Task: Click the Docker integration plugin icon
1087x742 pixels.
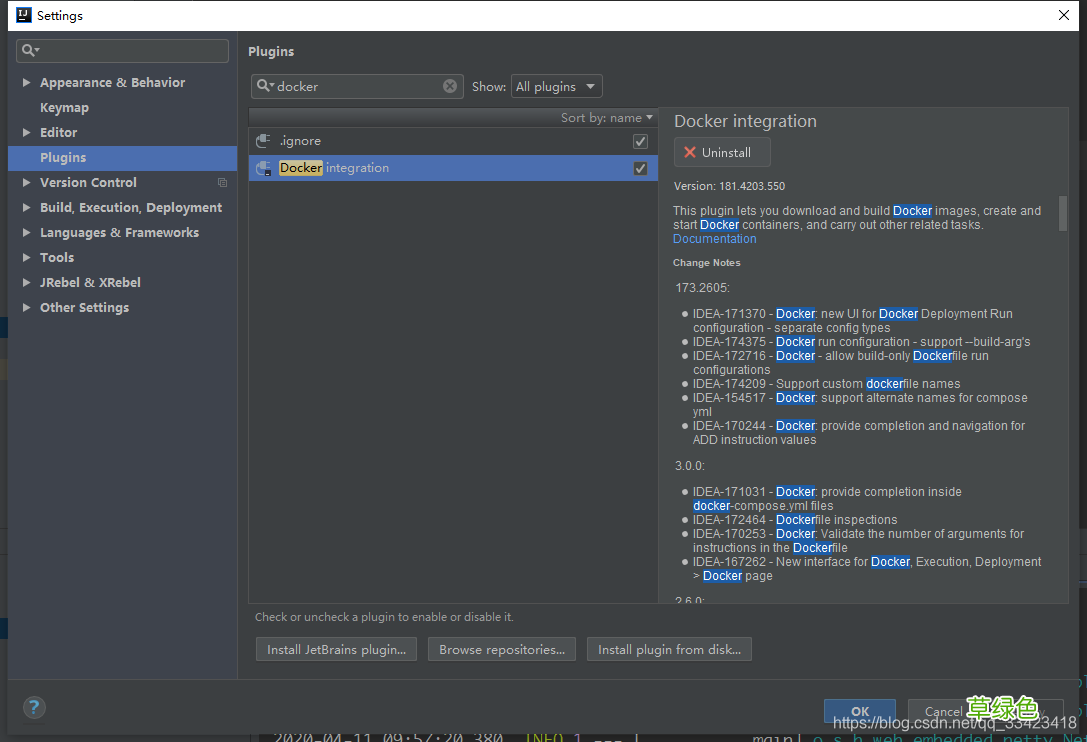Action: click(x=263, y=168)
